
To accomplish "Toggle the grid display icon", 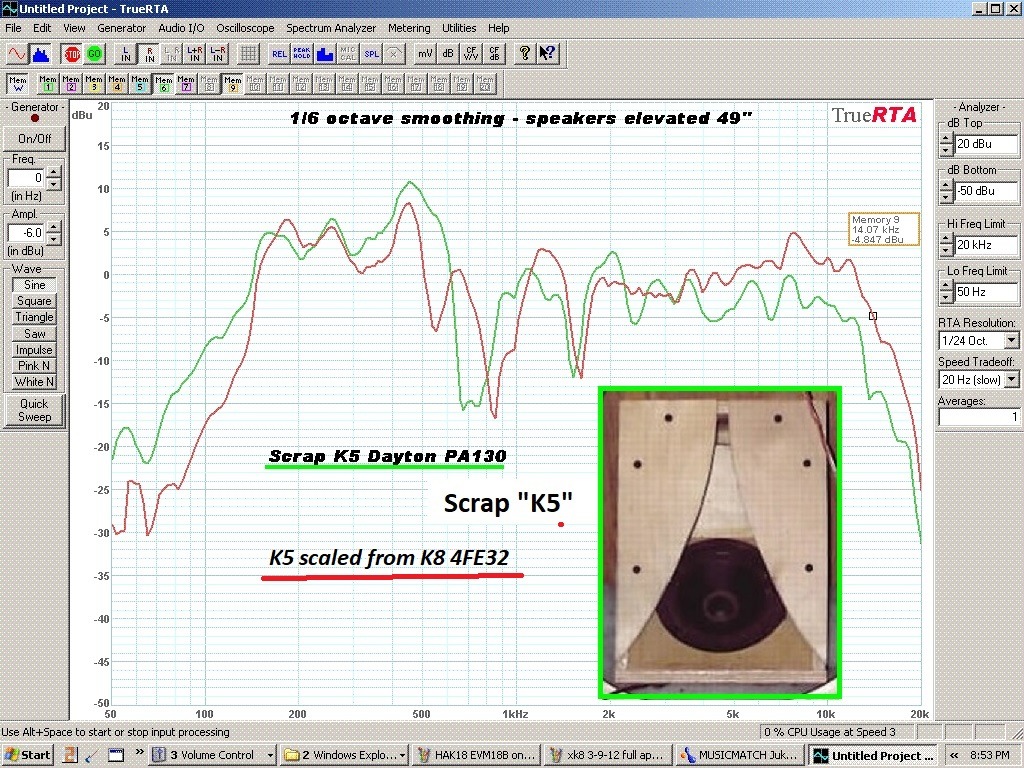I will [248, 54].
